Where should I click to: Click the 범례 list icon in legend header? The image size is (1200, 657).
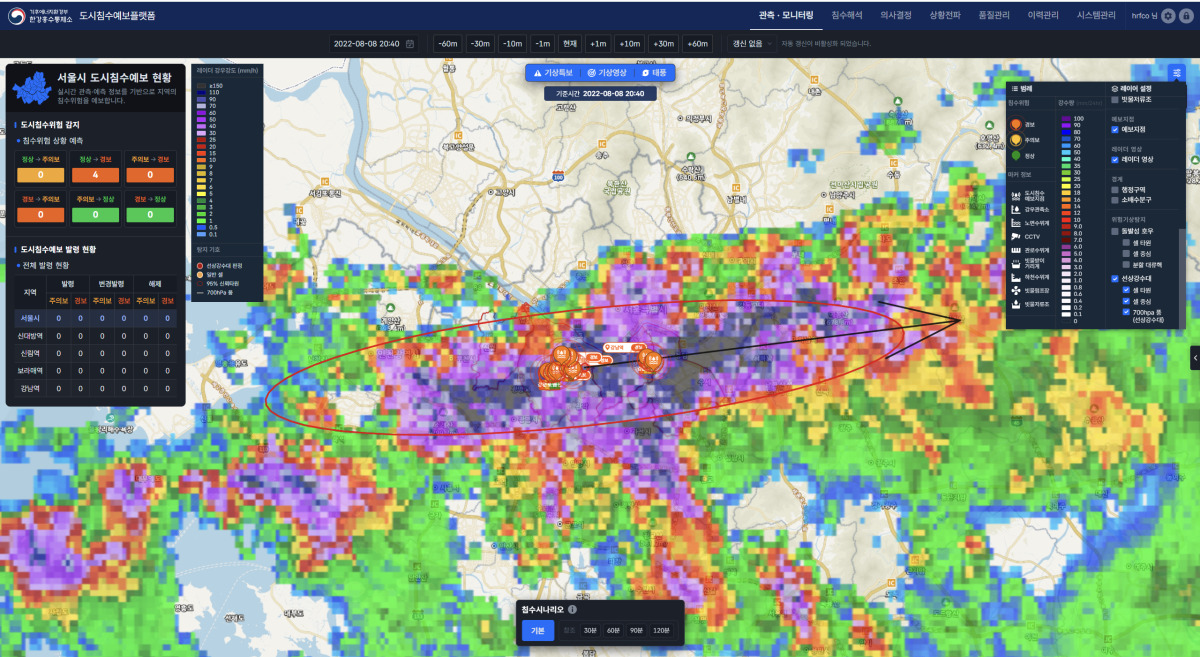pyautogui.click(x=1014, y=88)
